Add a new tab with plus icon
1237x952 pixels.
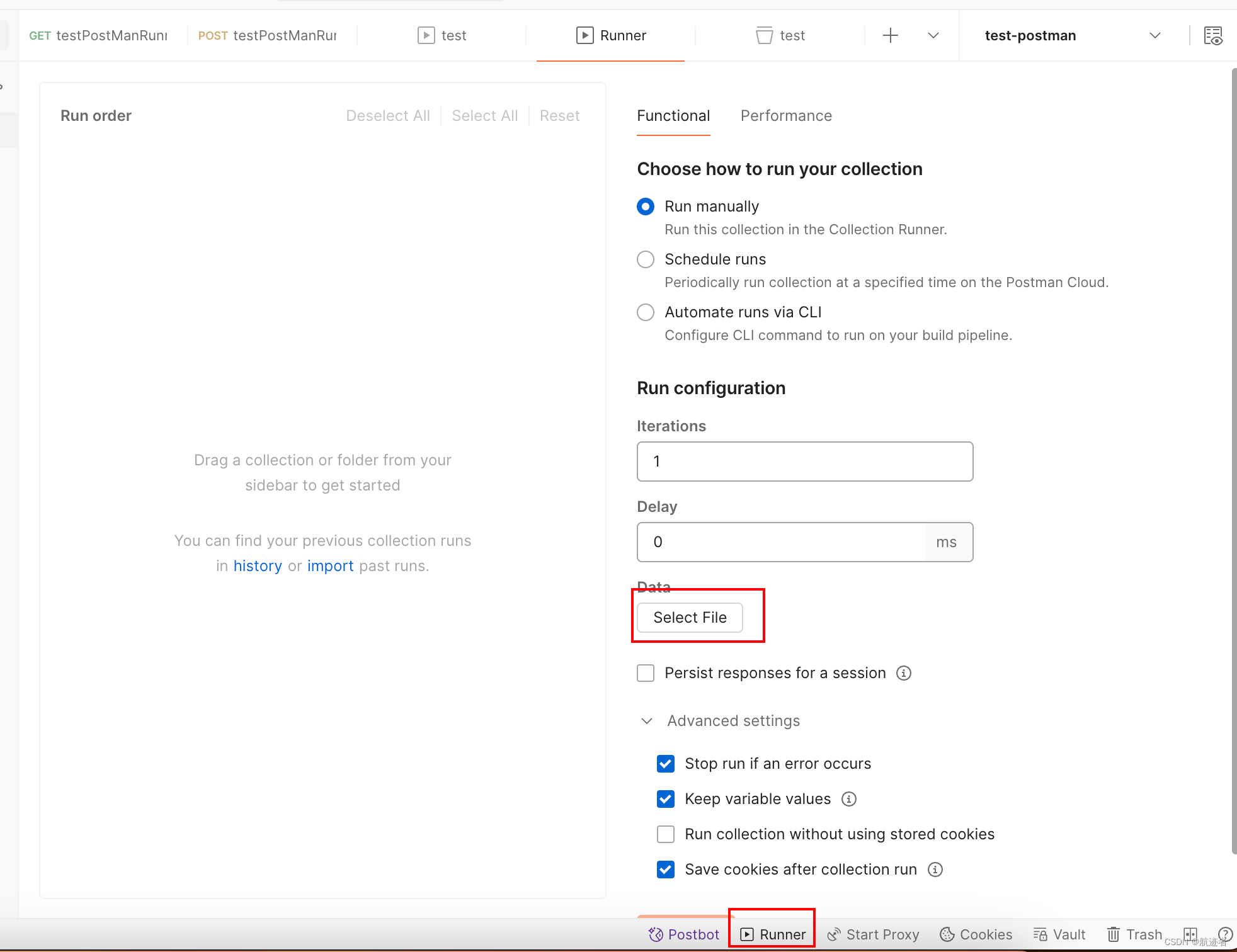891,35
